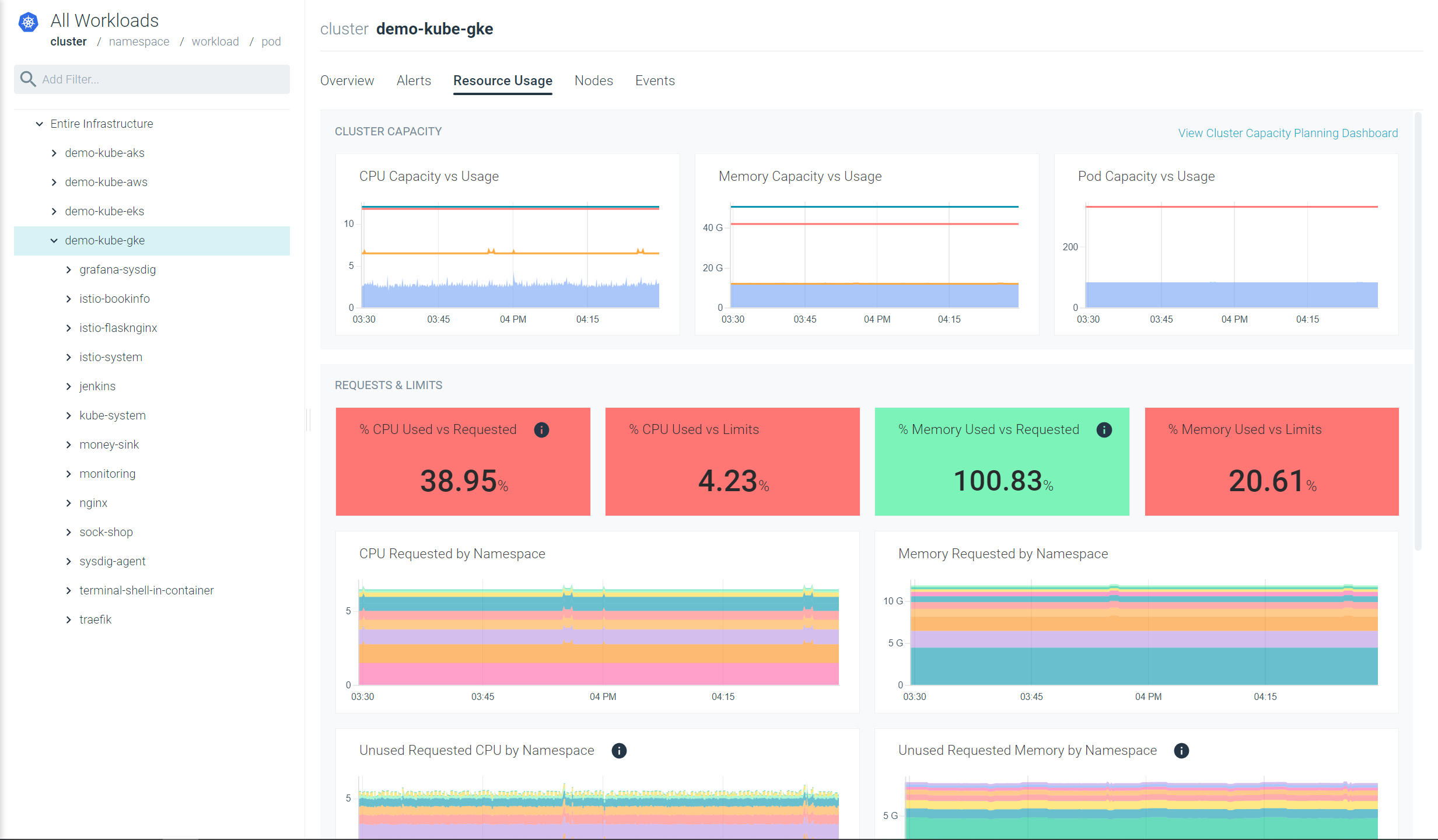Screen dimensions: 1438x840
Task: Click the info icon beside Unused Requested CPU by Namespace
Action: (x=619, y=751)
